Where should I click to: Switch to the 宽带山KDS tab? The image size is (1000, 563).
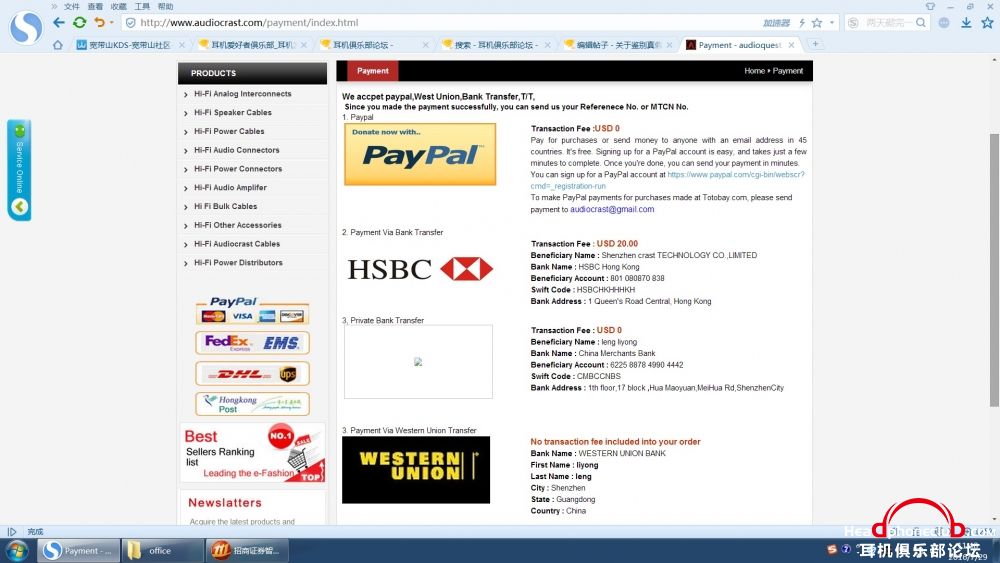[x=129, y=45]
